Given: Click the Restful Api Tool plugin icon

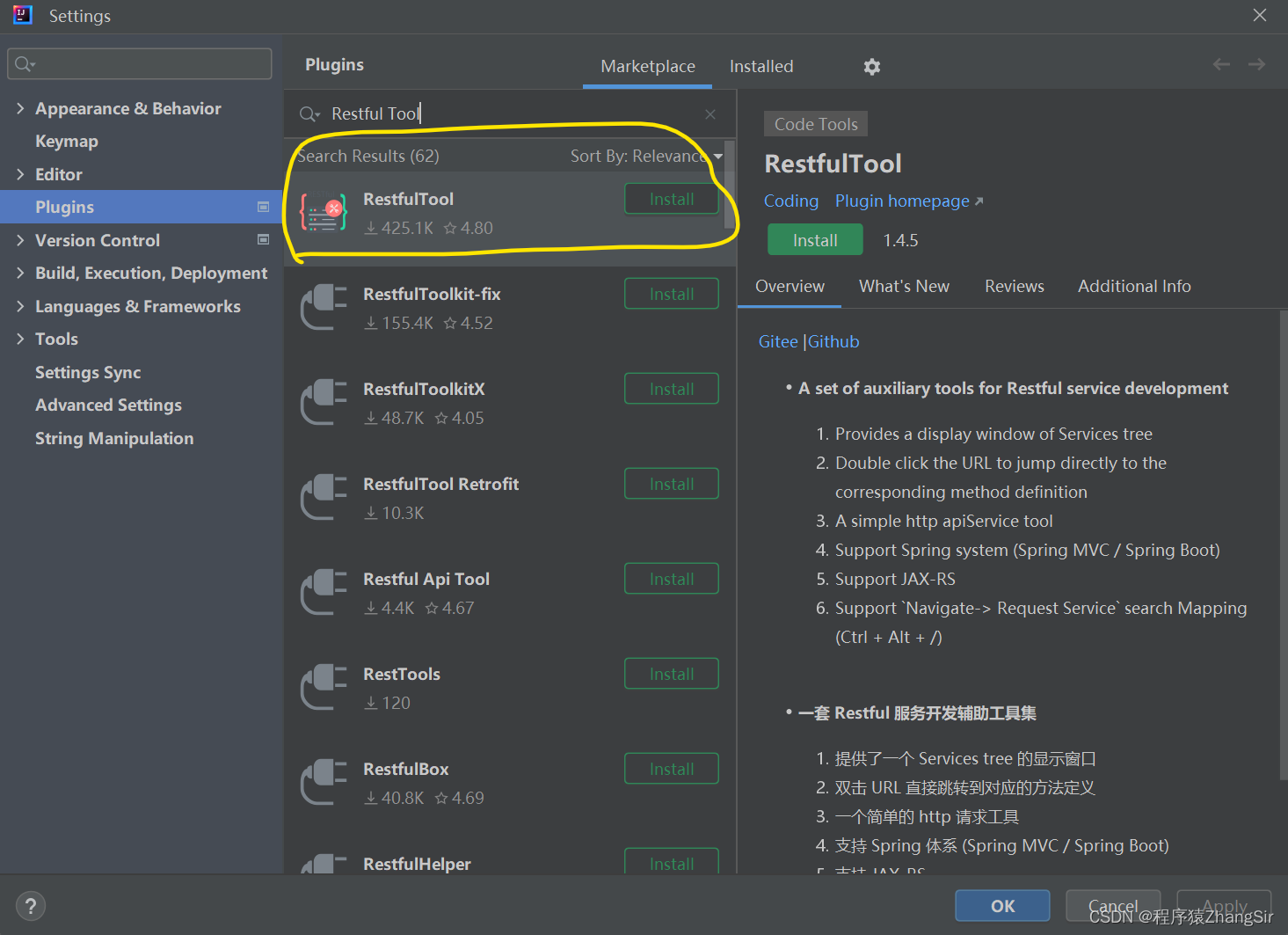Looking at the screenshot, I should (323, 592).
